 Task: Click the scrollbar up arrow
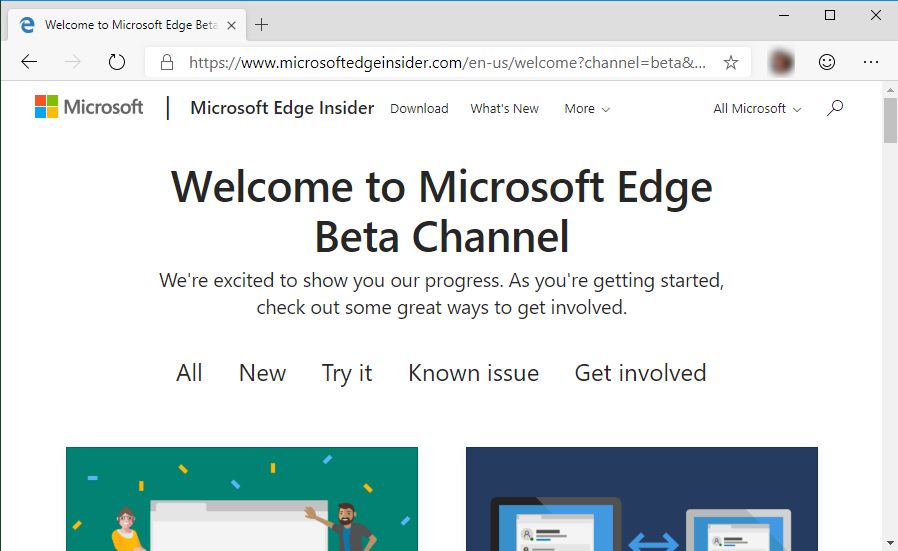(x=890, y=90)
